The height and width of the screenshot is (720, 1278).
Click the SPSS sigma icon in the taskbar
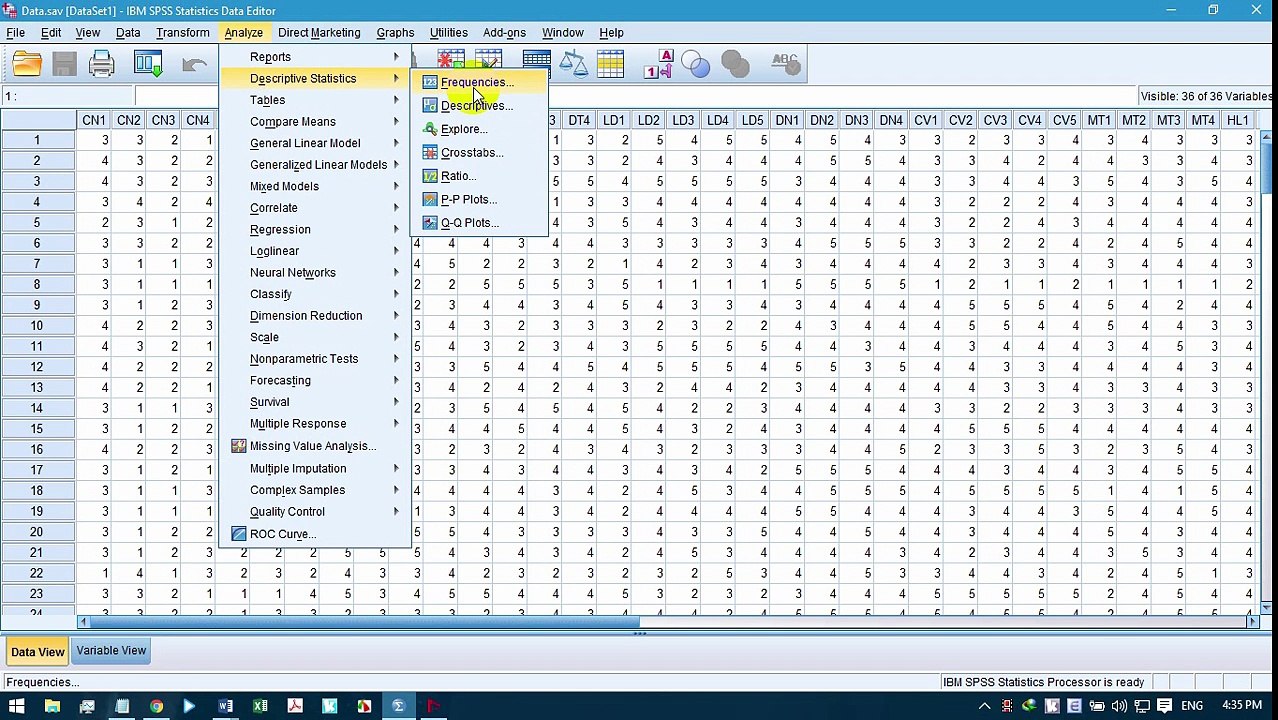pyautogui.click(x=398, y=706)
